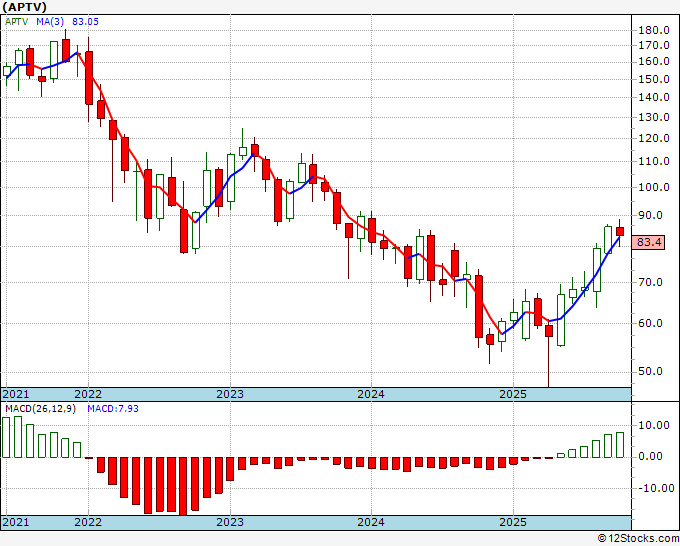Click the MACD:7.93 value readout
The width and height of the screenshot is (680, 546).
pyautogui.click(x=113, y=409)
